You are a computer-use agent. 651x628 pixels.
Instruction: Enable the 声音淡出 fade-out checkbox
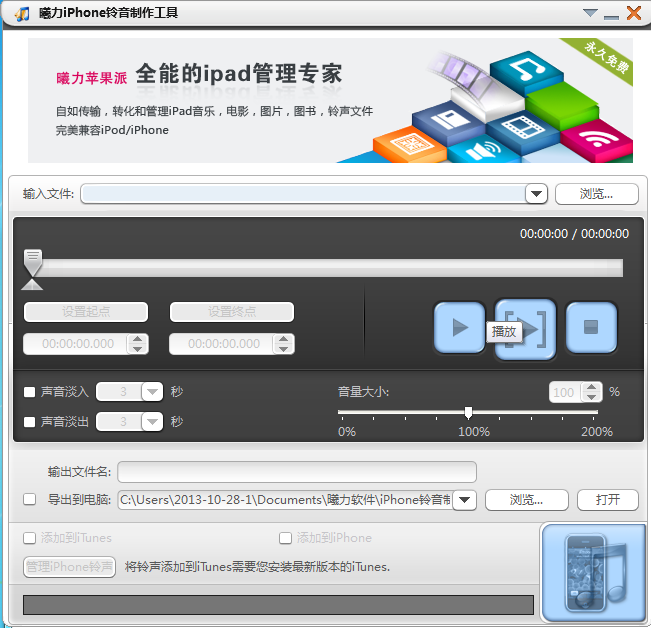(x=29, y=422)
